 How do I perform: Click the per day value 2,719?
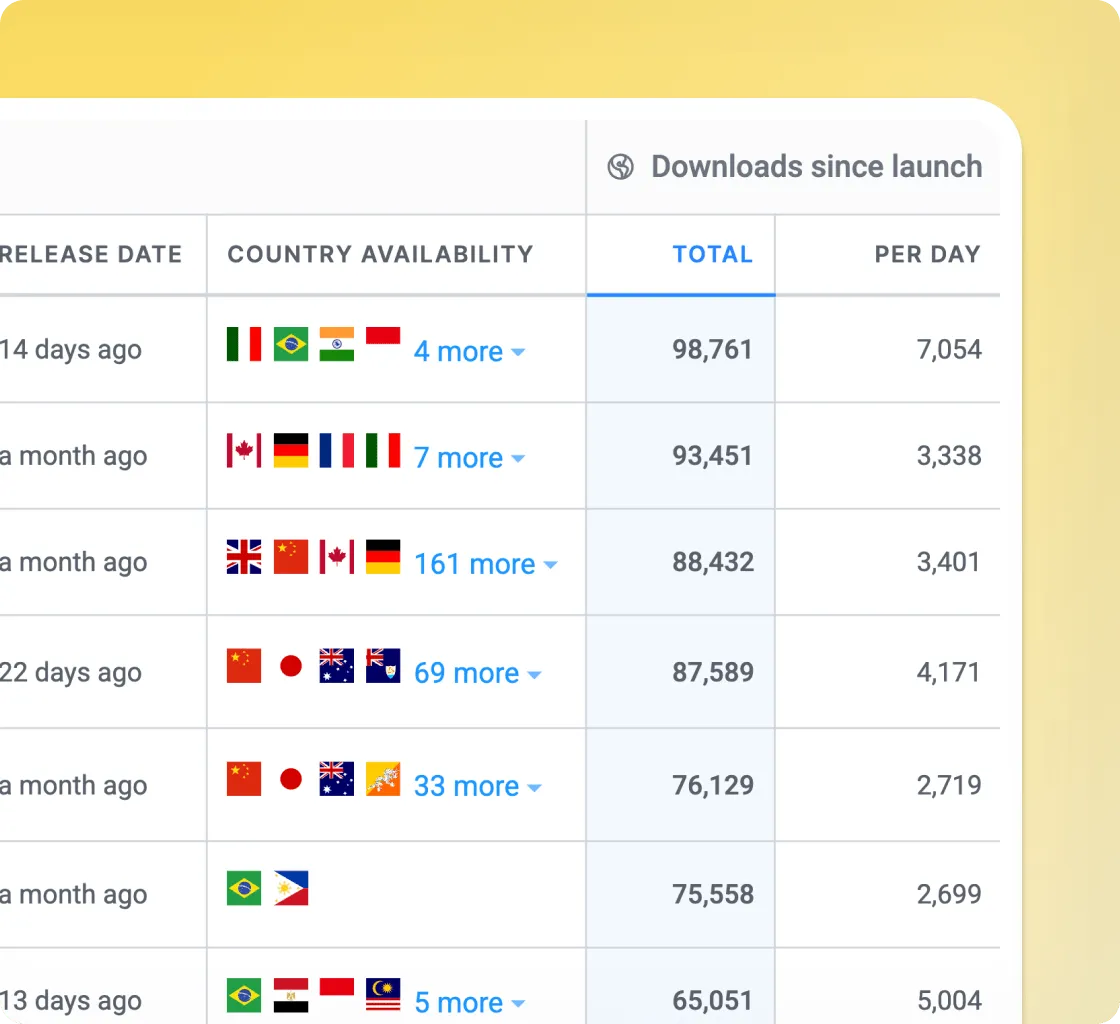(x=949, y=785)
